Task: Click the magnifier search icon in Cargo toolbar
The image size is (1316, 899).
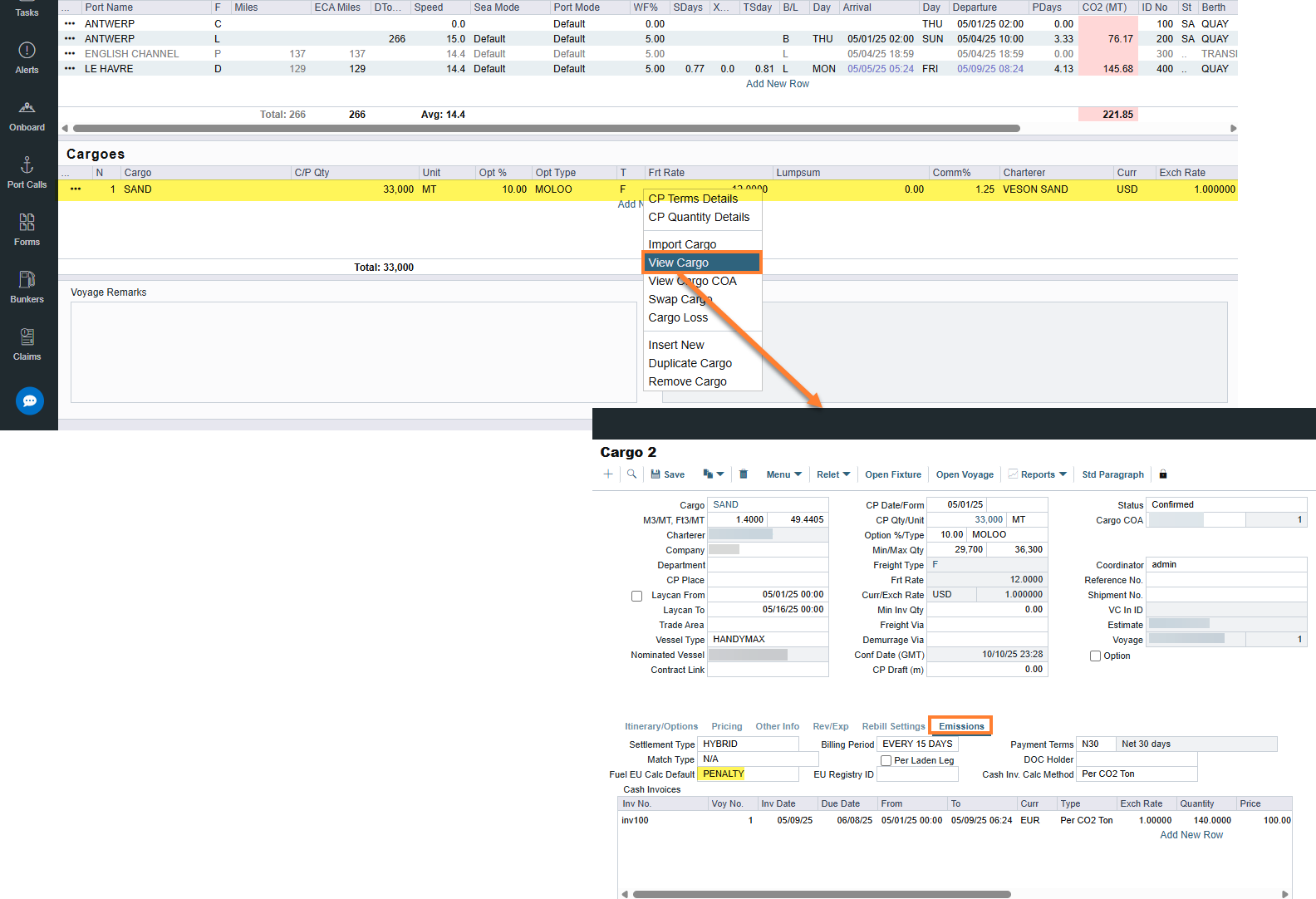Action: [631, 474]
